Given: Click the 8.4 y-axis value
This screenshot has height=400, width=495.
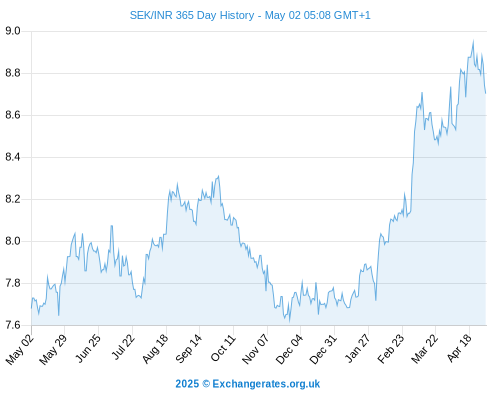Looking at the screenshot, I should pyautogui.click(x=13, y=157).
